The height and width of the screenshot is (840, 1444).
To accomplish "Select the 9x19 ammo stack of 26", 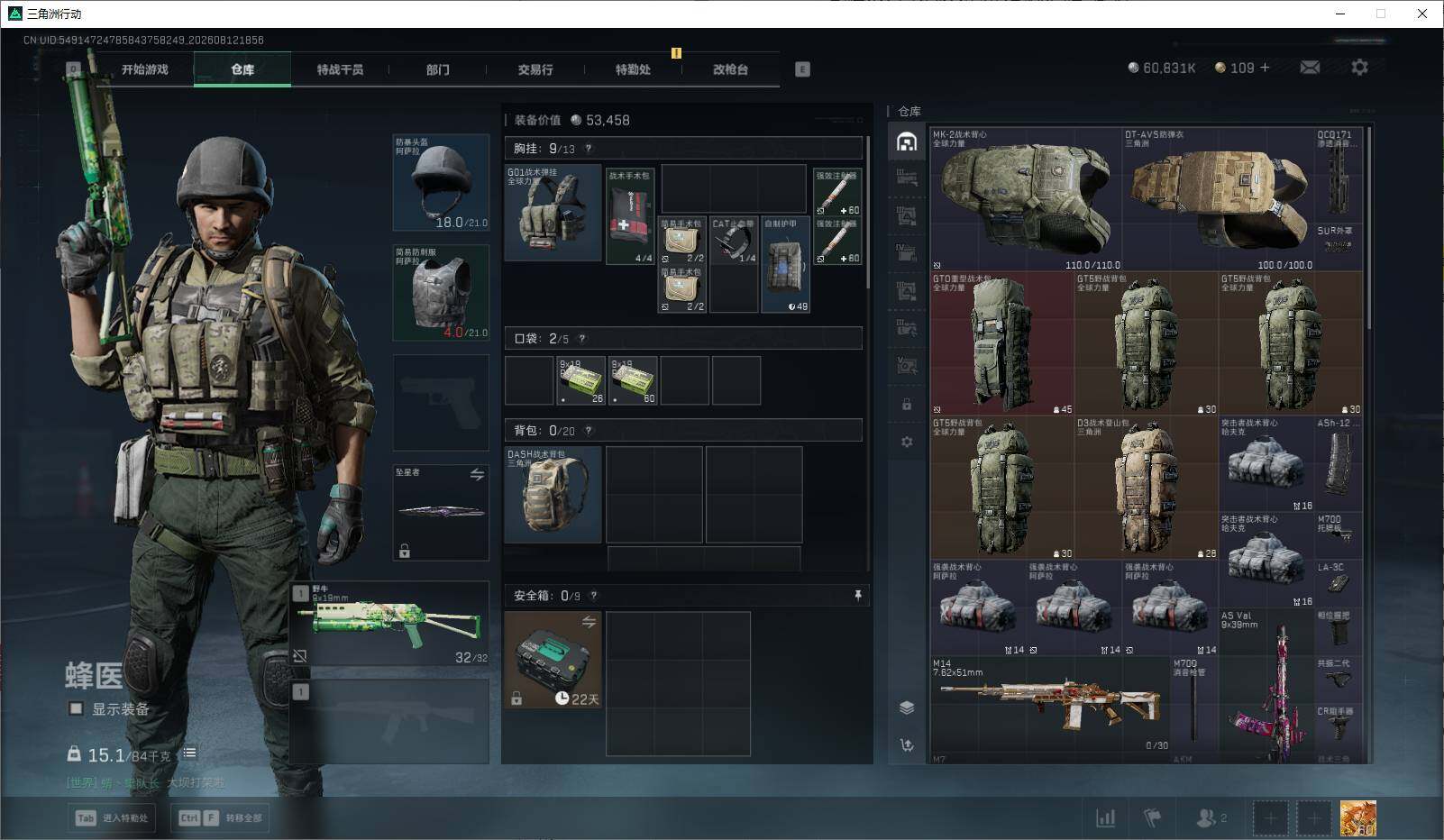I will pos(580,380).
